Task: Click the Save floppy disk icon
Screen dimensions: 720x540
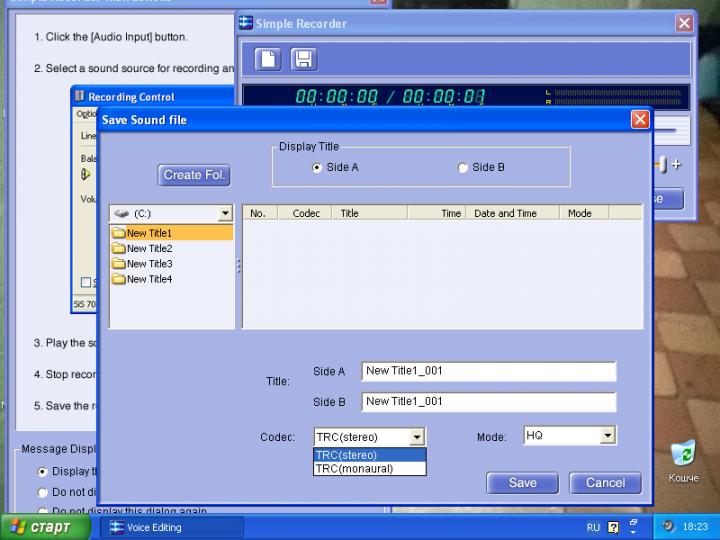Action: click(304, 59)
